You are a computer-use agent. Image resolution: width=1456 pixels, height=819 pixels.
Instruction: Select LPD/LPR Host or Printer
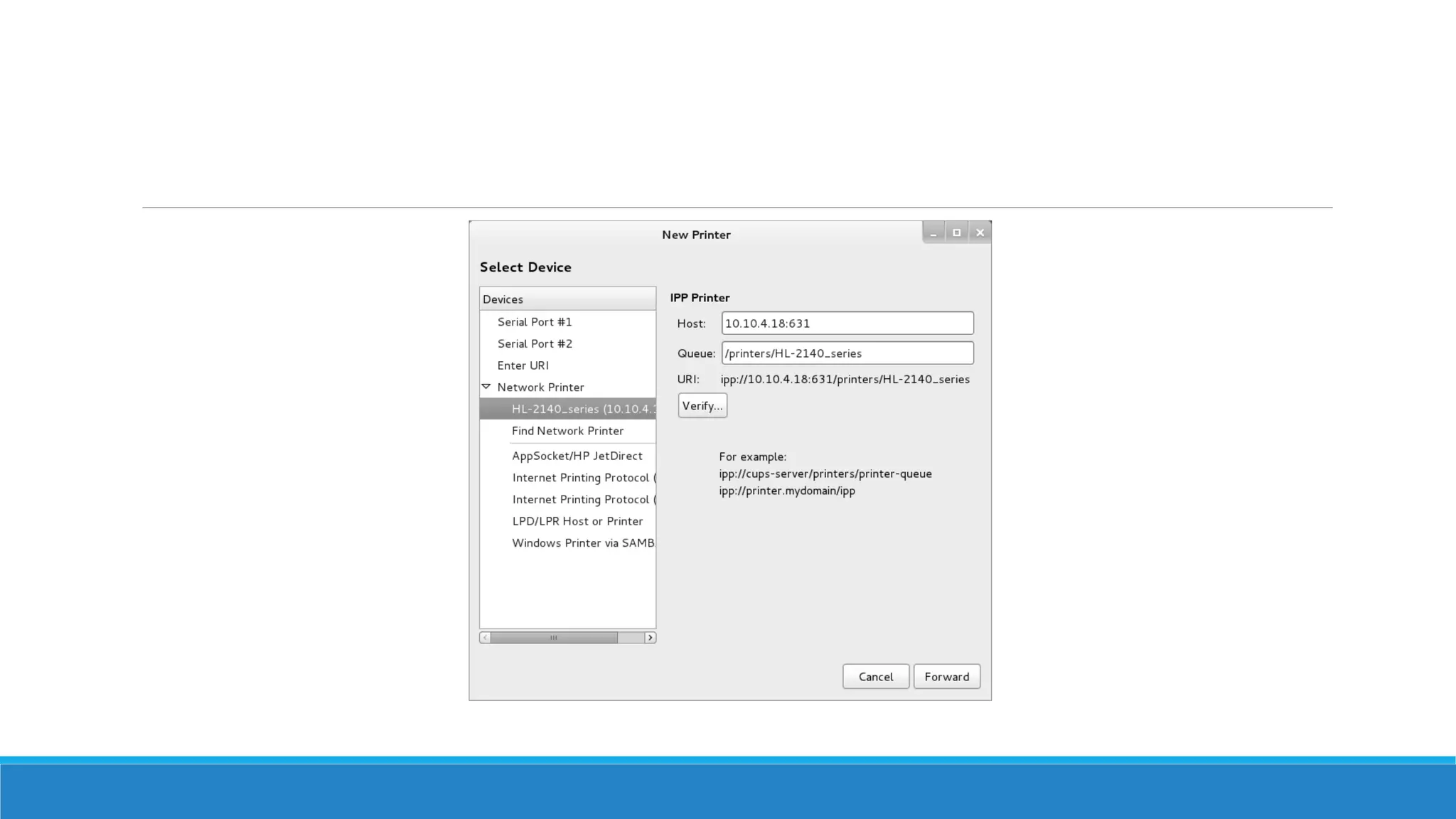(577, 521)
